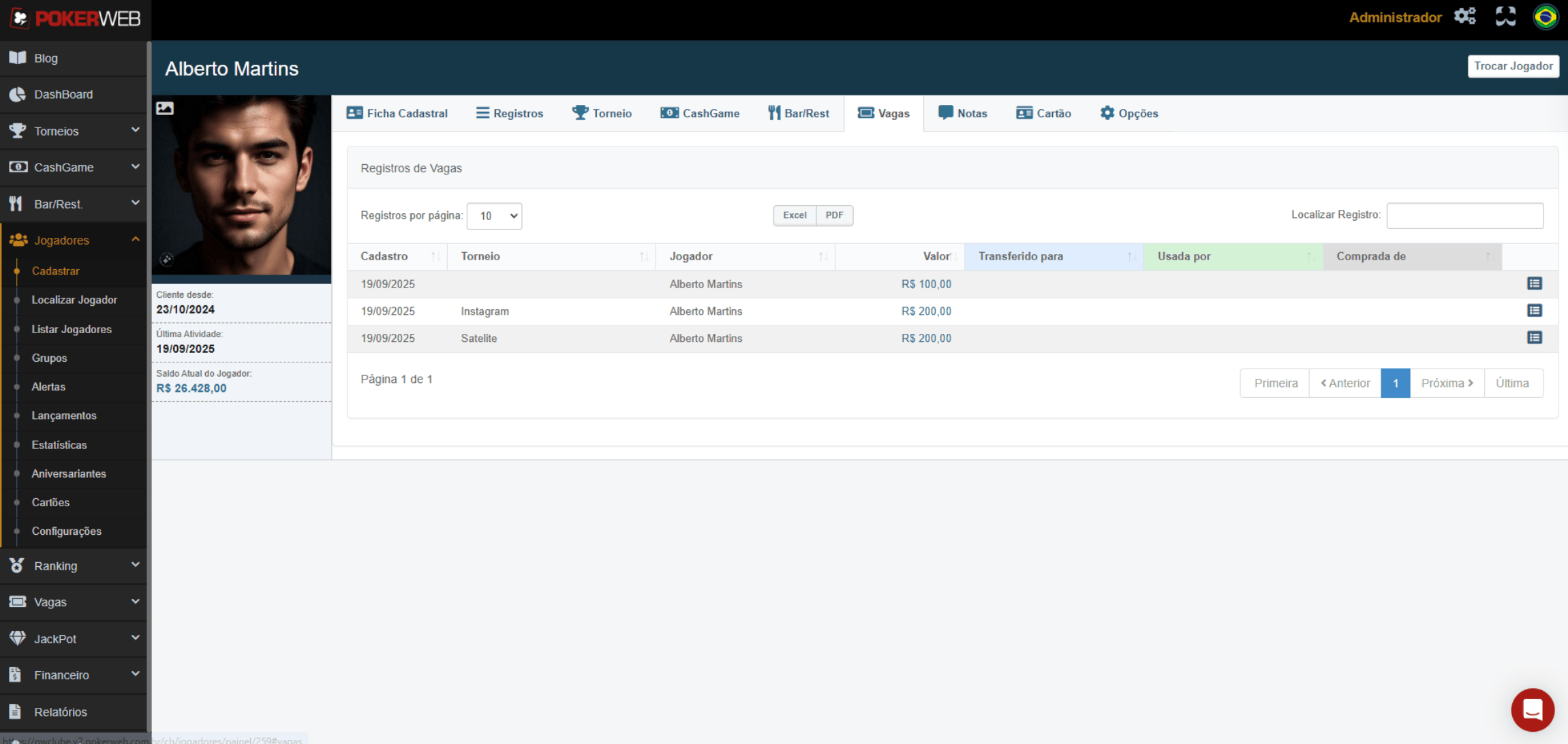Open details icon for Instagram row
1568x744 pixels.
click(1534, 311)
